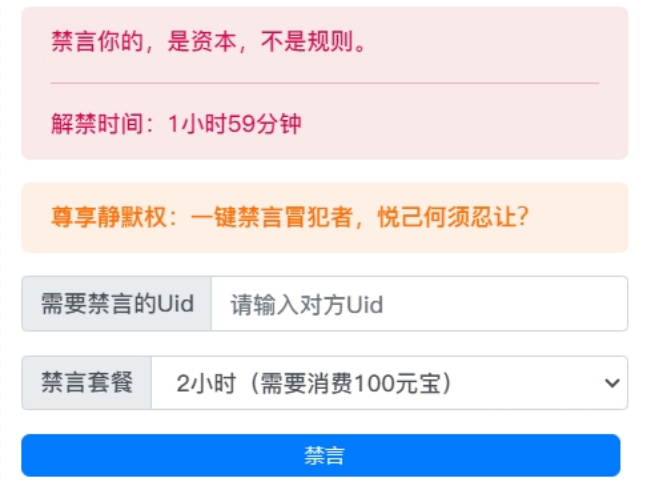Click the dropdown chevron arrow
The height and width of the screenshot is (481, 666).
(611, 383)
